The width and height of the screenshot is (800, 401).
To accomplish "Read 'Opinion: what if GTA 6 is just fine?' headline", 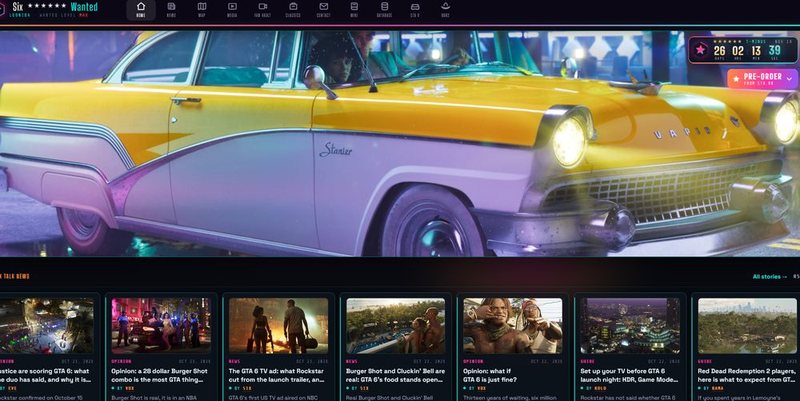I will pos(490,375).
